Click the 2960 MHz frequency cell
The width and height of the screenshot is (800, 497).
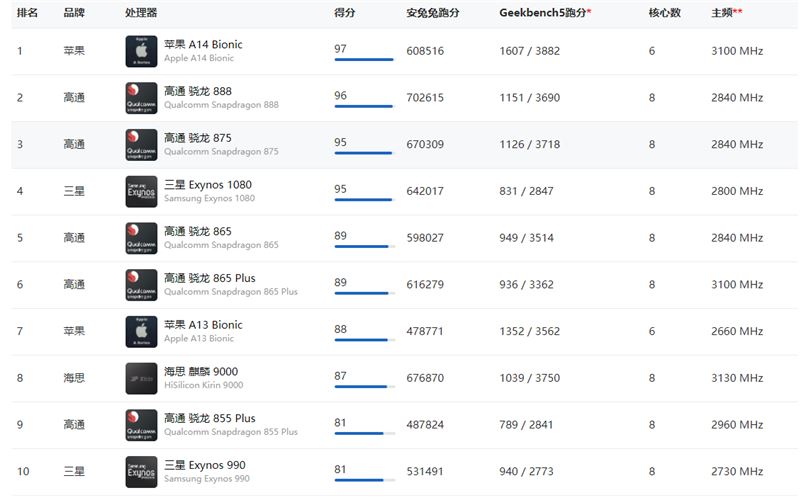tap(737, 425)
